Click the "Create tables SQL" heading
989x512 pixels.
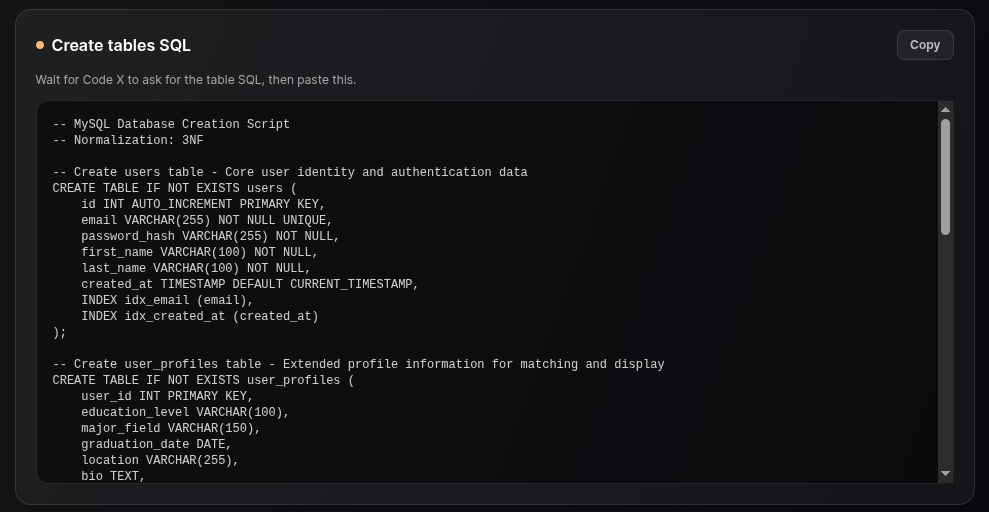pyautogui.click(x=121, y=45)
